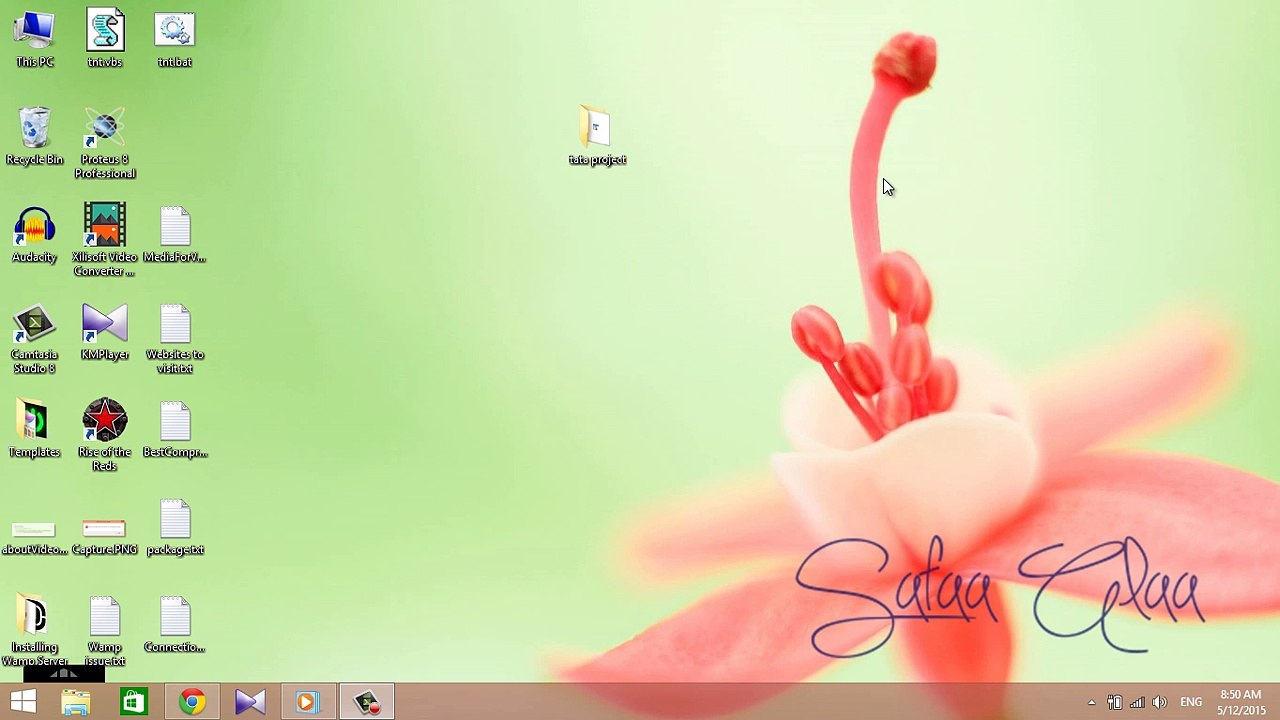Open the battery power tray icon

(x=1114, y=702)
